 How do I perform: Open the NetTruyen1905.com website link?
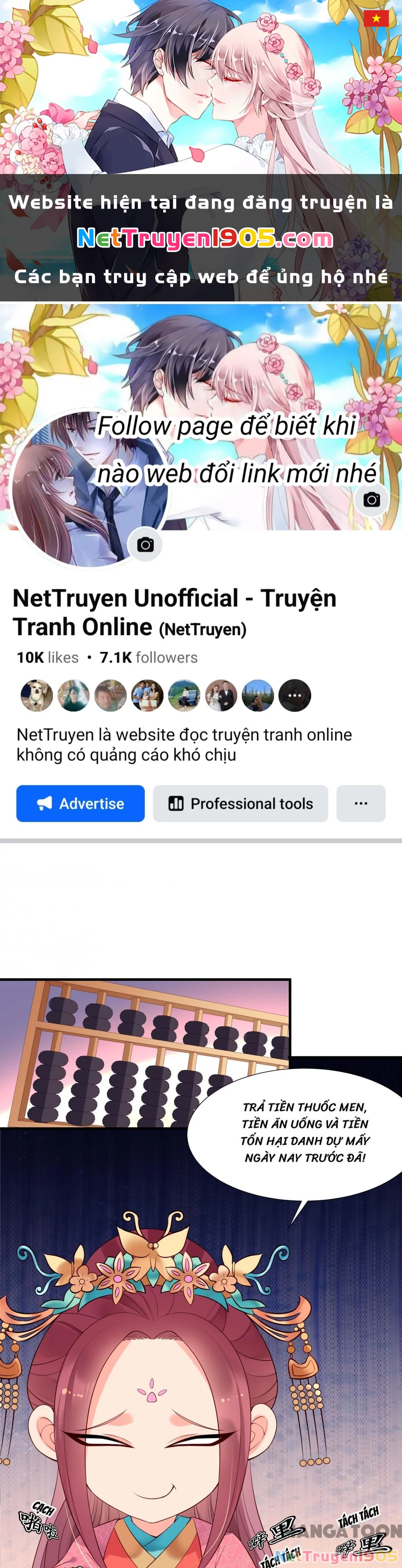pos(205,239)
